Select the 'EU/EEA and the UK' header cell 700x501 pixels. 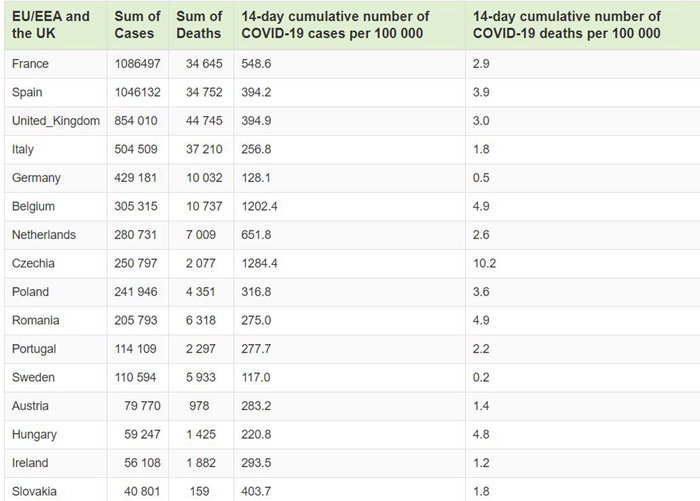coord(50,25)
